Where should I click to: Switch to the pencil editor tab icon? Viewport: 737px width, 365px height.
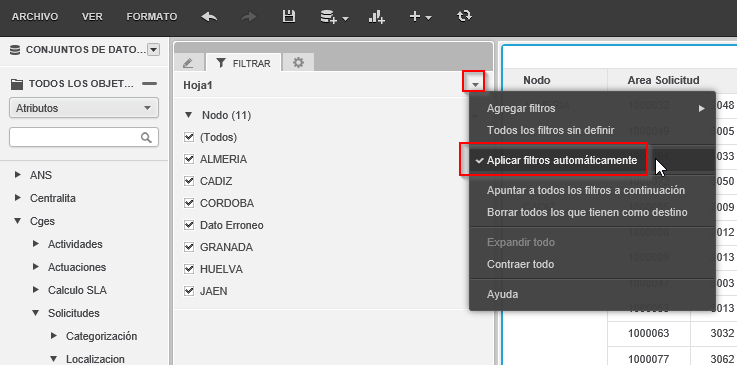tap(188, 62)
